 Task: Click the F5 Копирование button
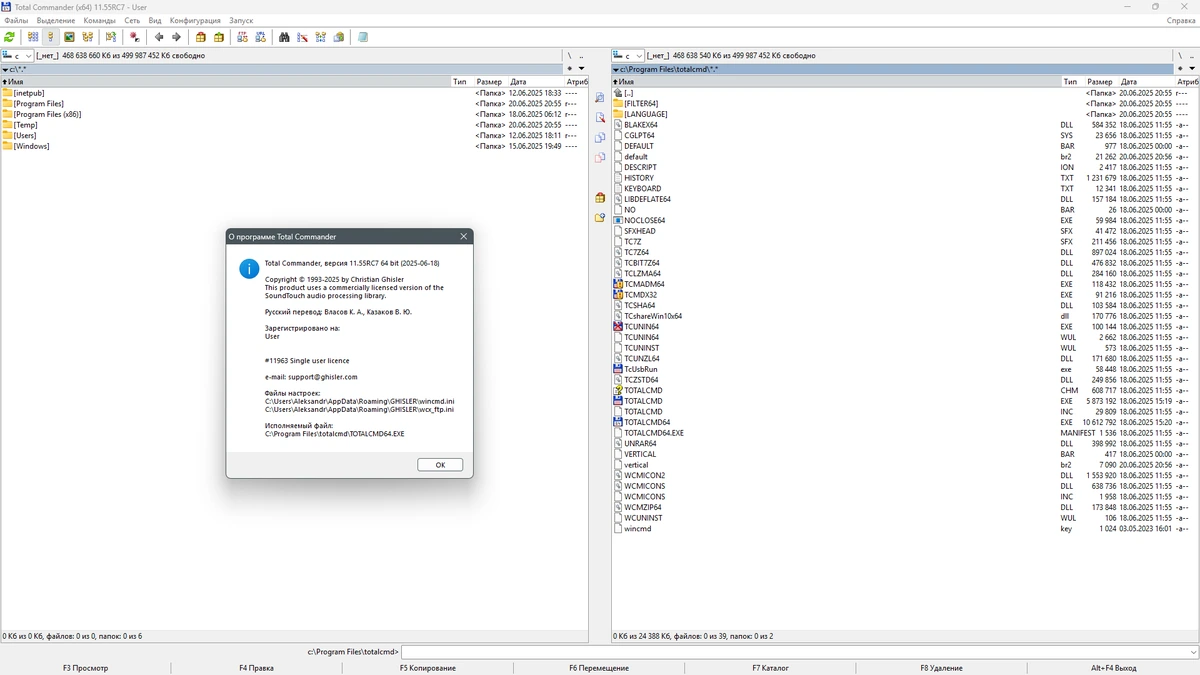(427, 668)
